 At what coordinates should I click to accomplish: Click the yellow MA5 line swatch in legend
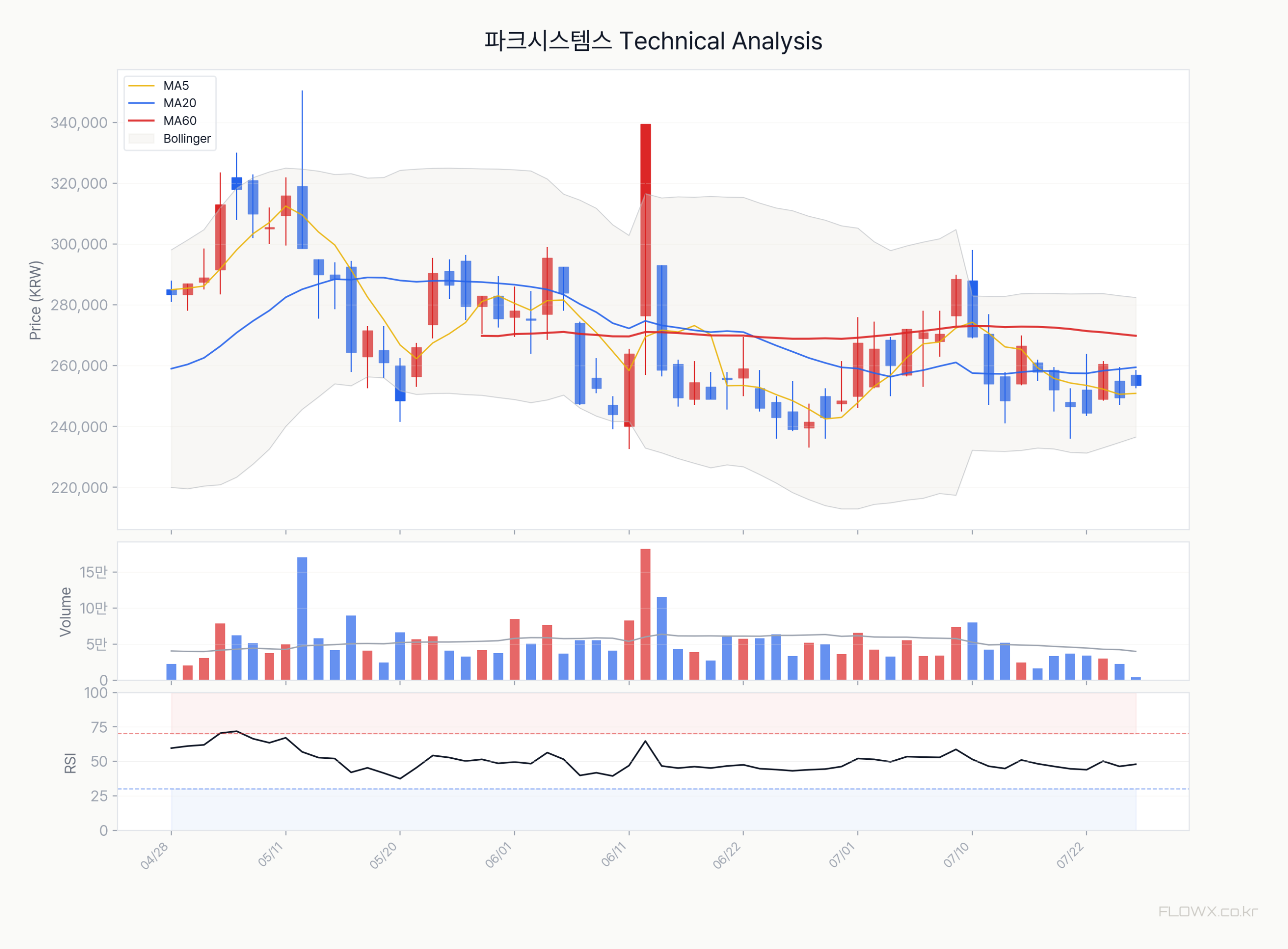141,86
